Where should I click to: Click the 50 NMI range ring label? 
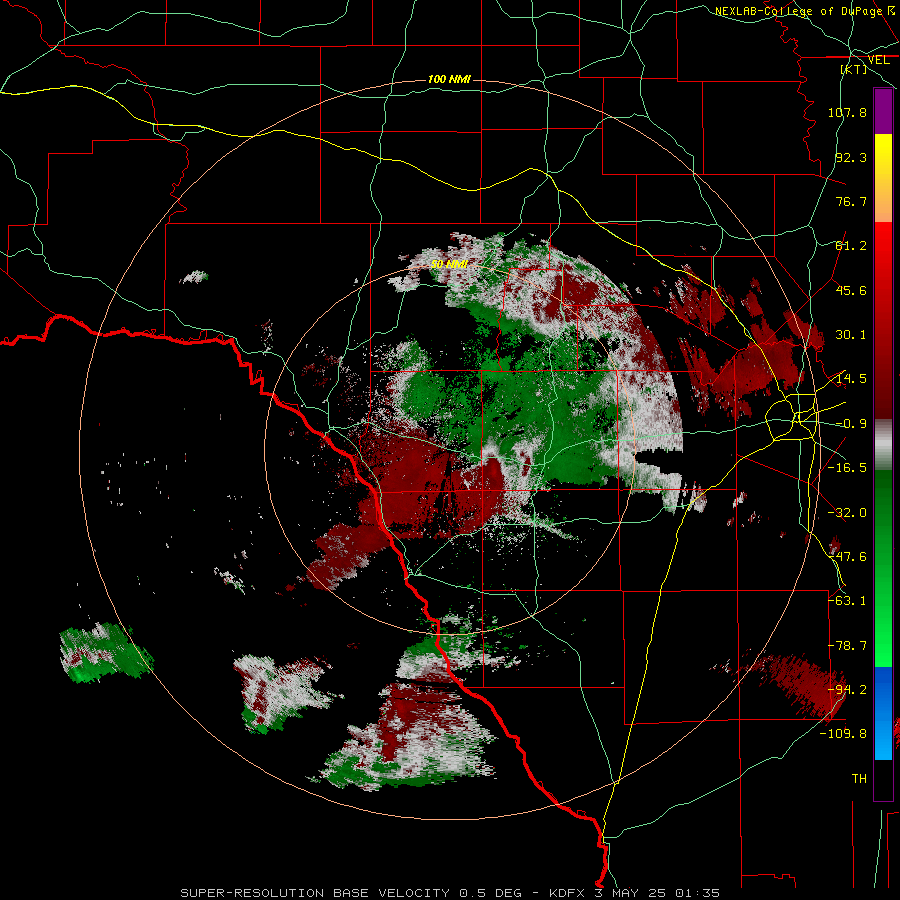click(x=449, y=264)
